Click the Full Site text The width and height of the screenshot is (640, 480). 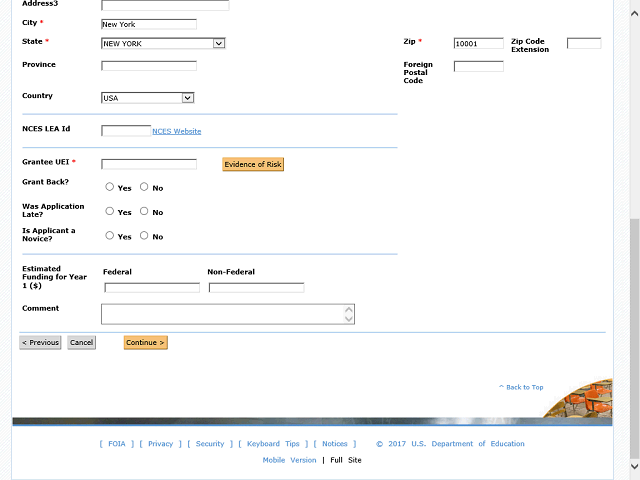coord(346,460)
